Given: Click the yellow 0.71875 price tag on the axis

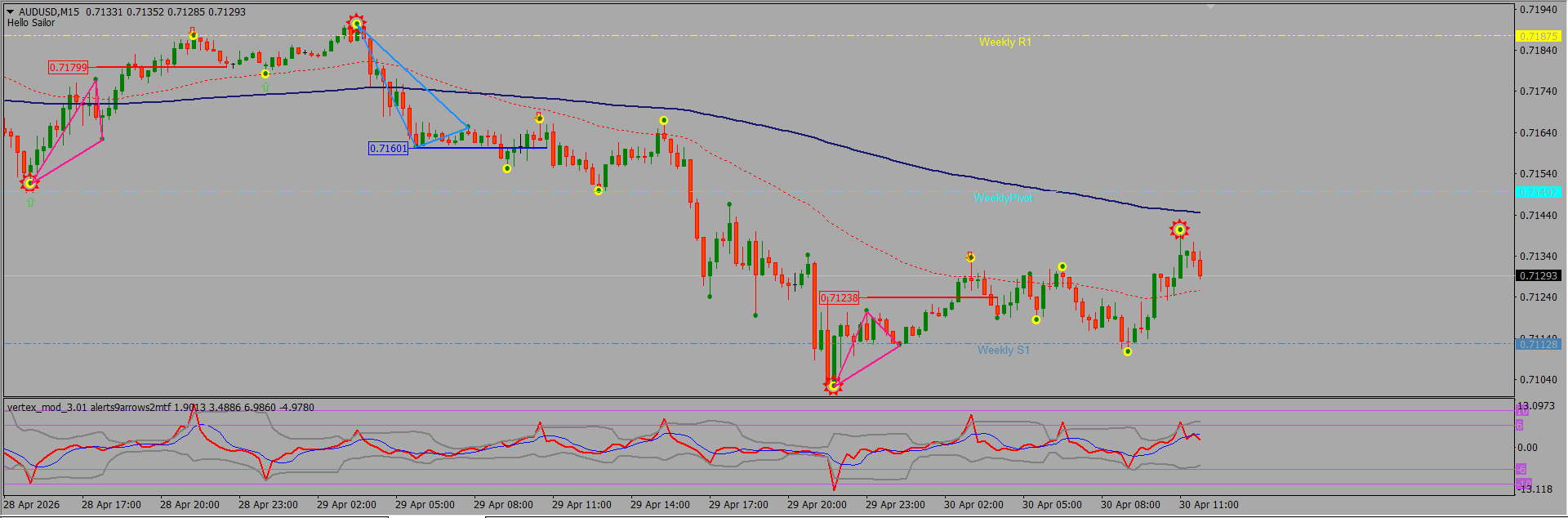Looking at the screenshot, I should pyautogui.click(x=1539, y=36).
